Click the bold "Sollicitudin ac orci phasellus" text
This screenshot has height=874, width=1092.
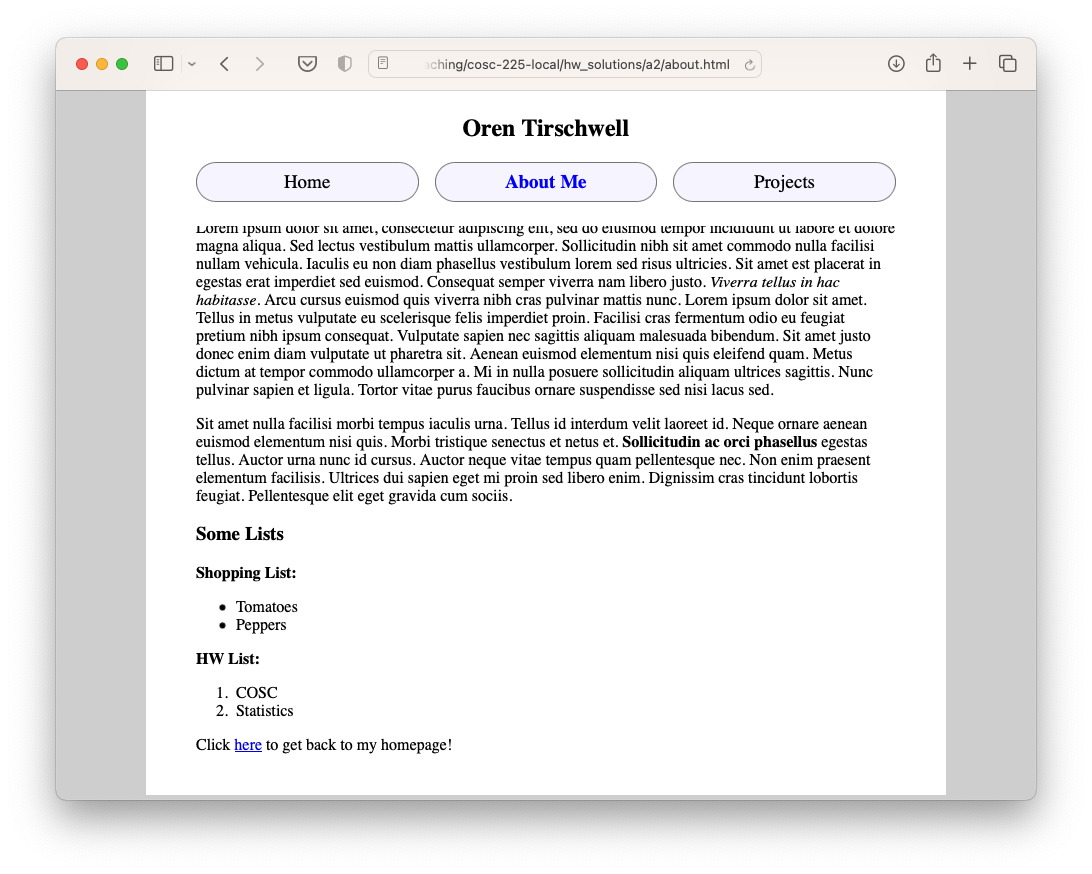pyautogui.click(x=719, y=442)
